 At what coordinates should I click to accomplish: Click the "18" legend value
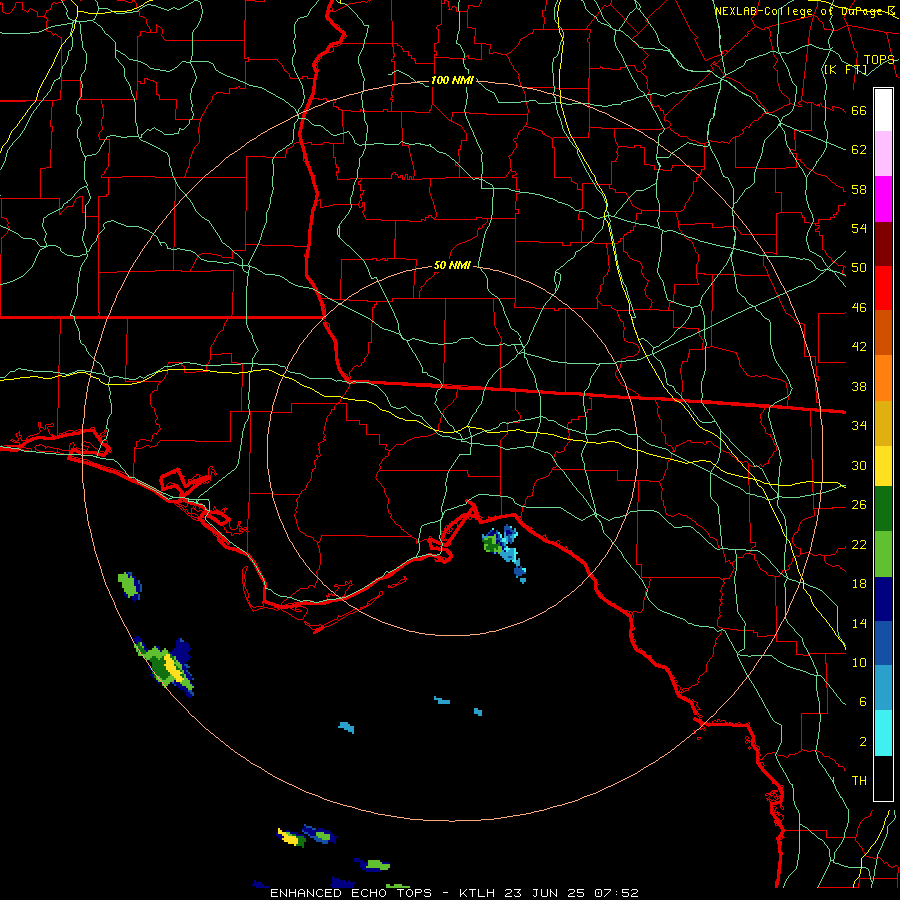point(859,584)
